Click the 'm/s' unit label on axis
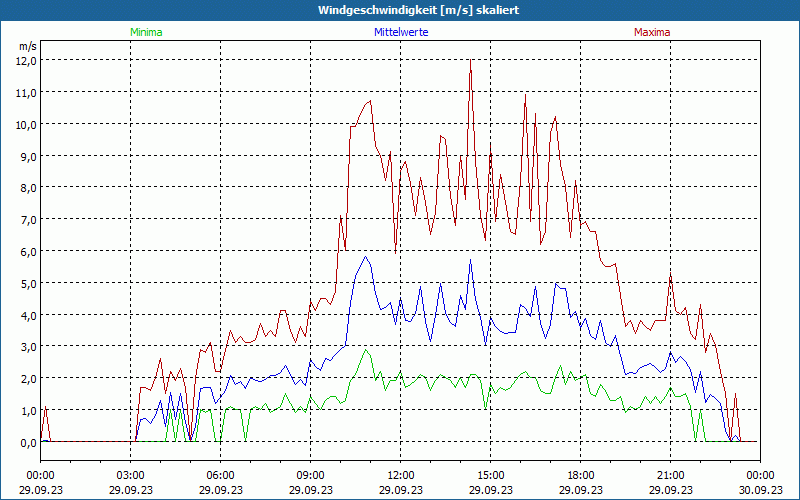This screenshot has height=500, width=800. click(28, 46)
